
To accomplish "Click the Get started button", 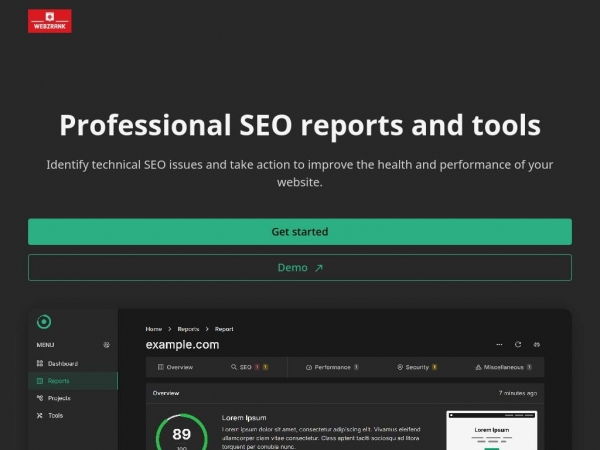I will click(x=300, y=232).
